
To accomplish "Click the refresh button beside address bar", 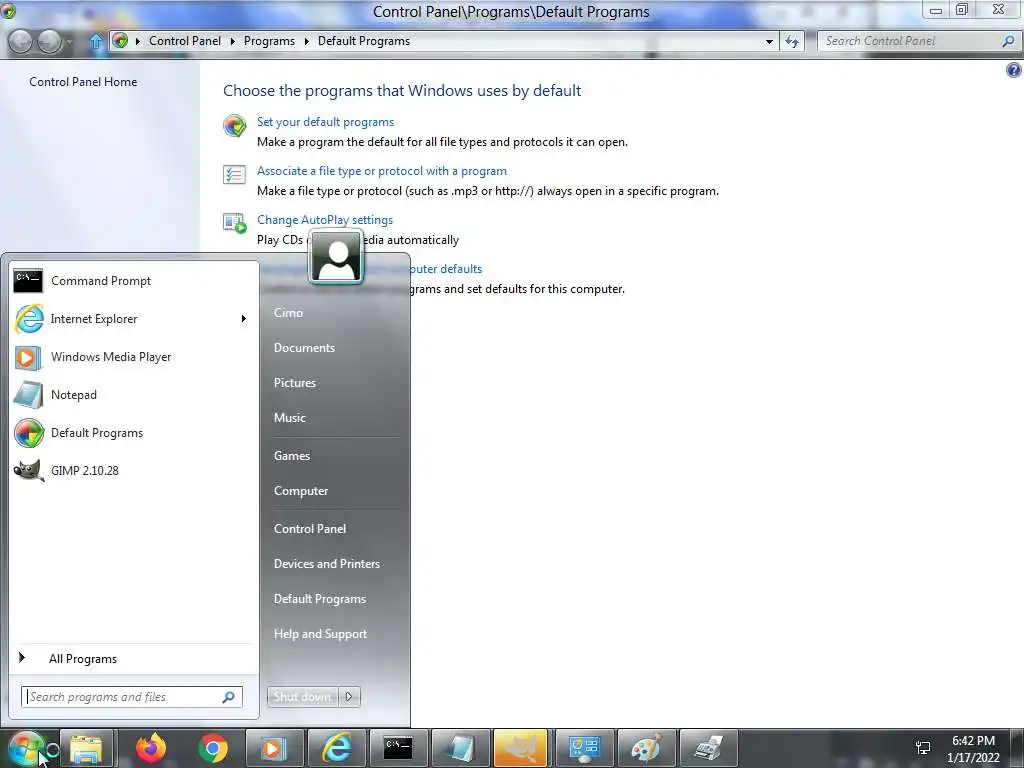I will click(792, 41).
